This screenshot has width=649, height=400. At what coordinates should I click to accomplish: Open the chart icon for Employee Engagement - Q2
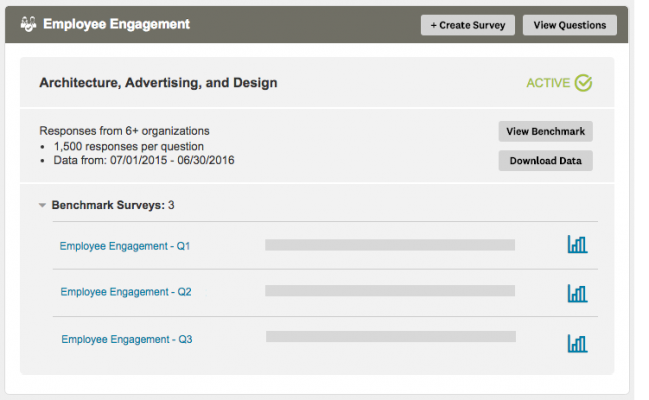(577, 294)
